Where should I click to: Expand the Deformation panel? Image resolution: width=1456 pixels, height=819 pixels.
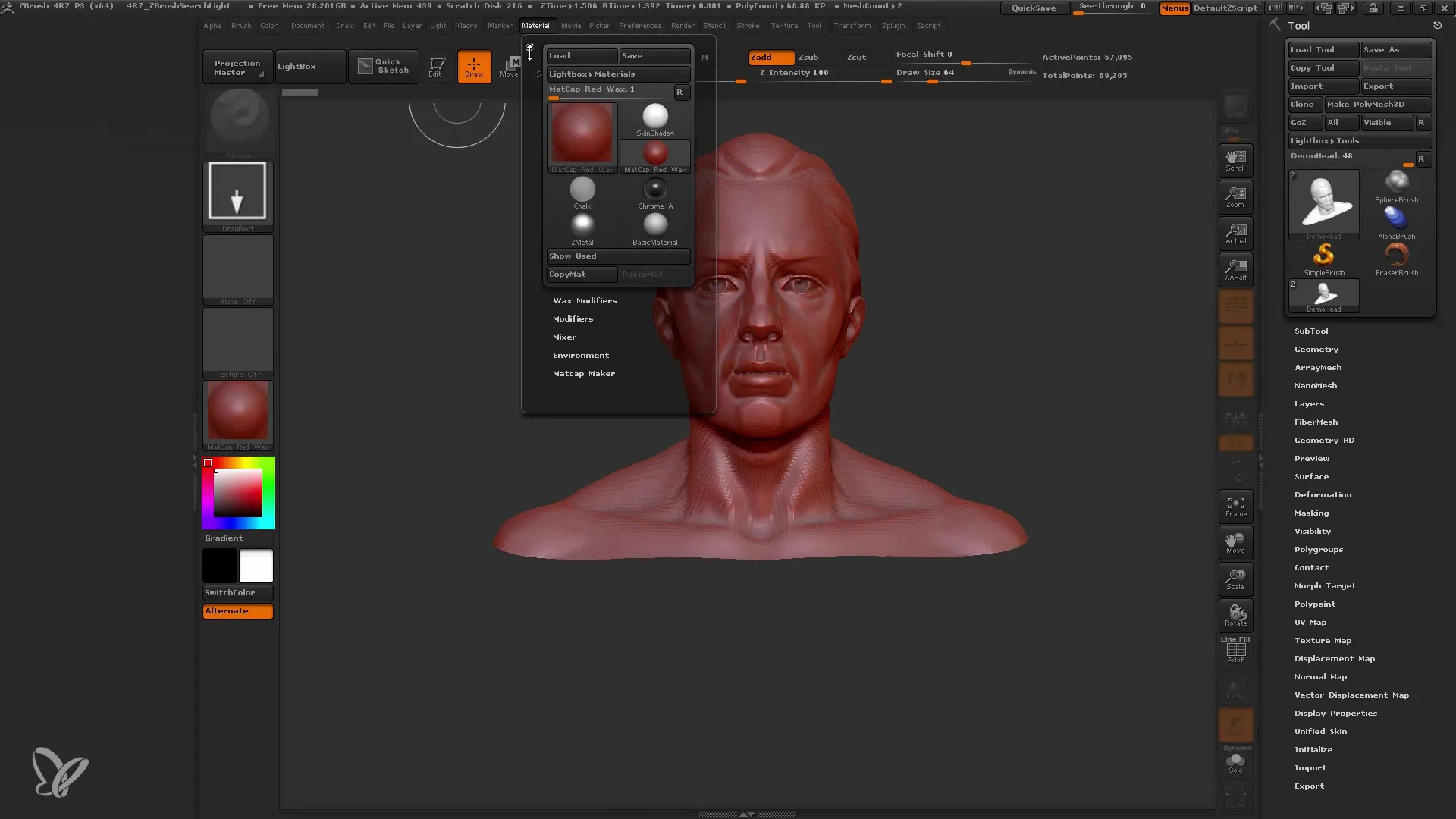[x=1322, y=494]
